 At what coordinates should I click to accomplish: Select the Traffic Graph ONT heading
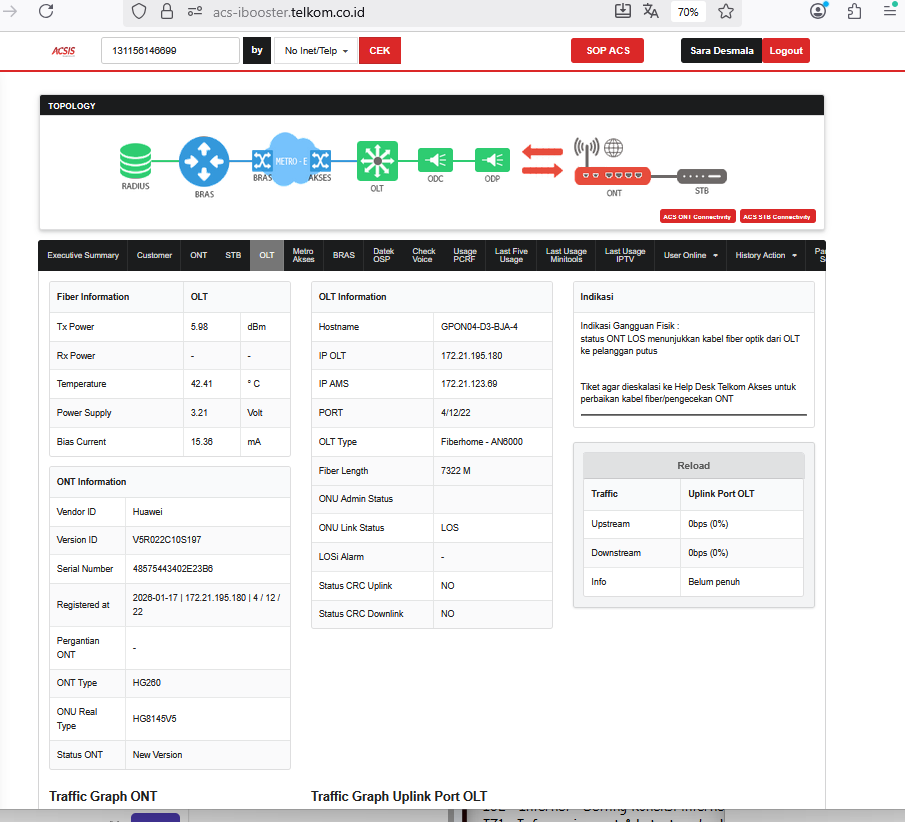pyautogui.click(x=103, y=796)
